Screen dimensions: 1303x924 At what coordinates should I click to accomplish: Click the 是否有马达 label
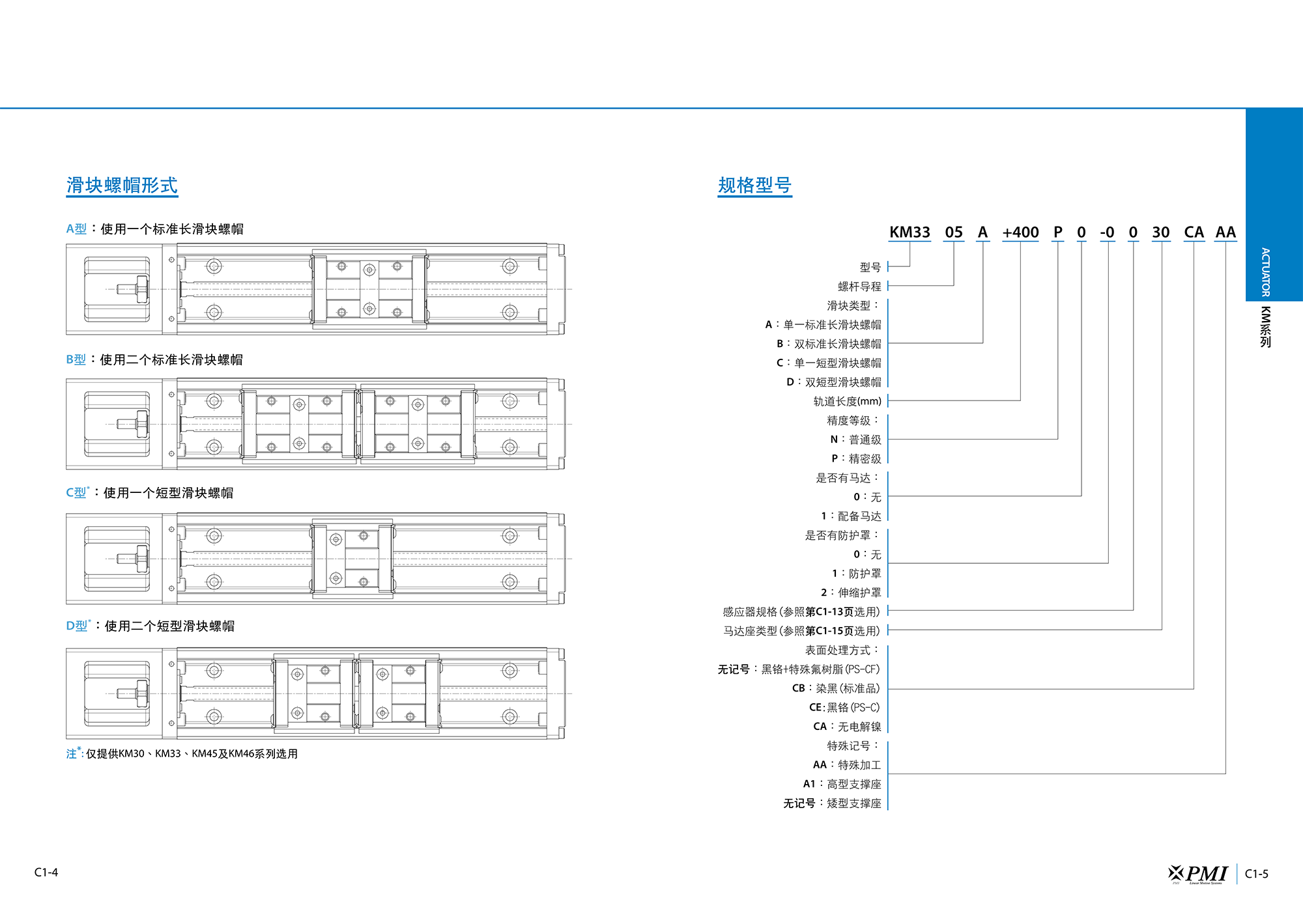(848, 477)
